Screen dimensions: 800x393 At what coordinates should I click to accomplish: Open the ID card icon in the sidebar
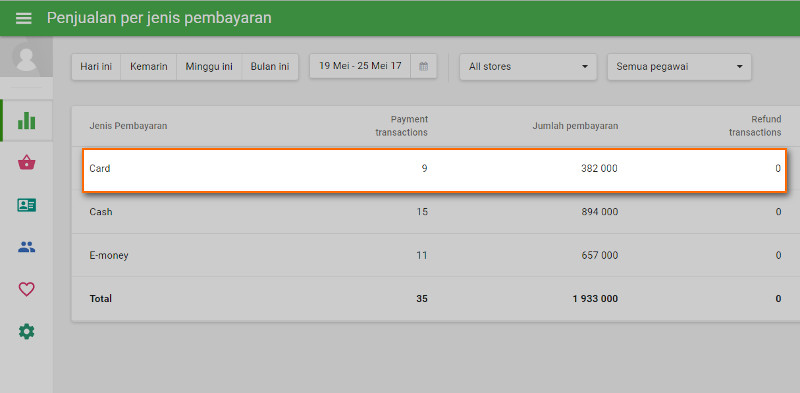click(27, 205)
